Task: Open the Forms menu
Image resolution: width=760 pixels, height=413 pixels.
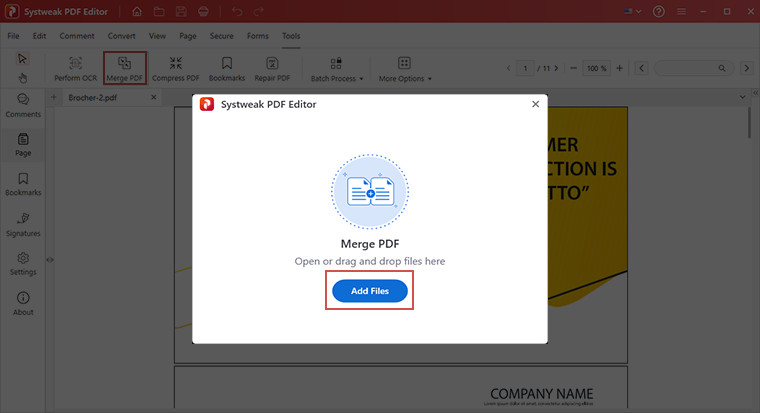Action: [257, 36]
